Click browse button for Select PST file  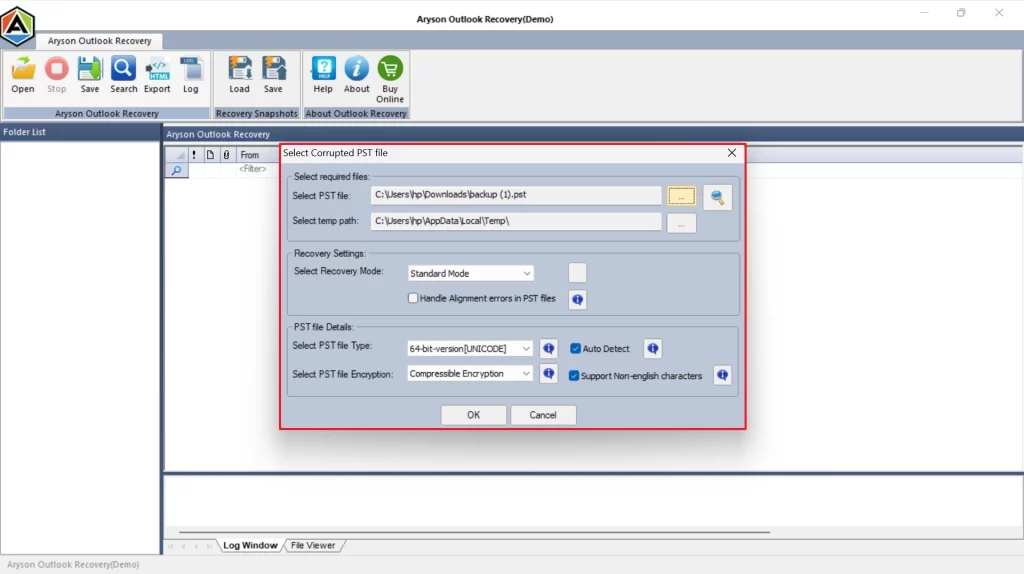click(681, 197)
